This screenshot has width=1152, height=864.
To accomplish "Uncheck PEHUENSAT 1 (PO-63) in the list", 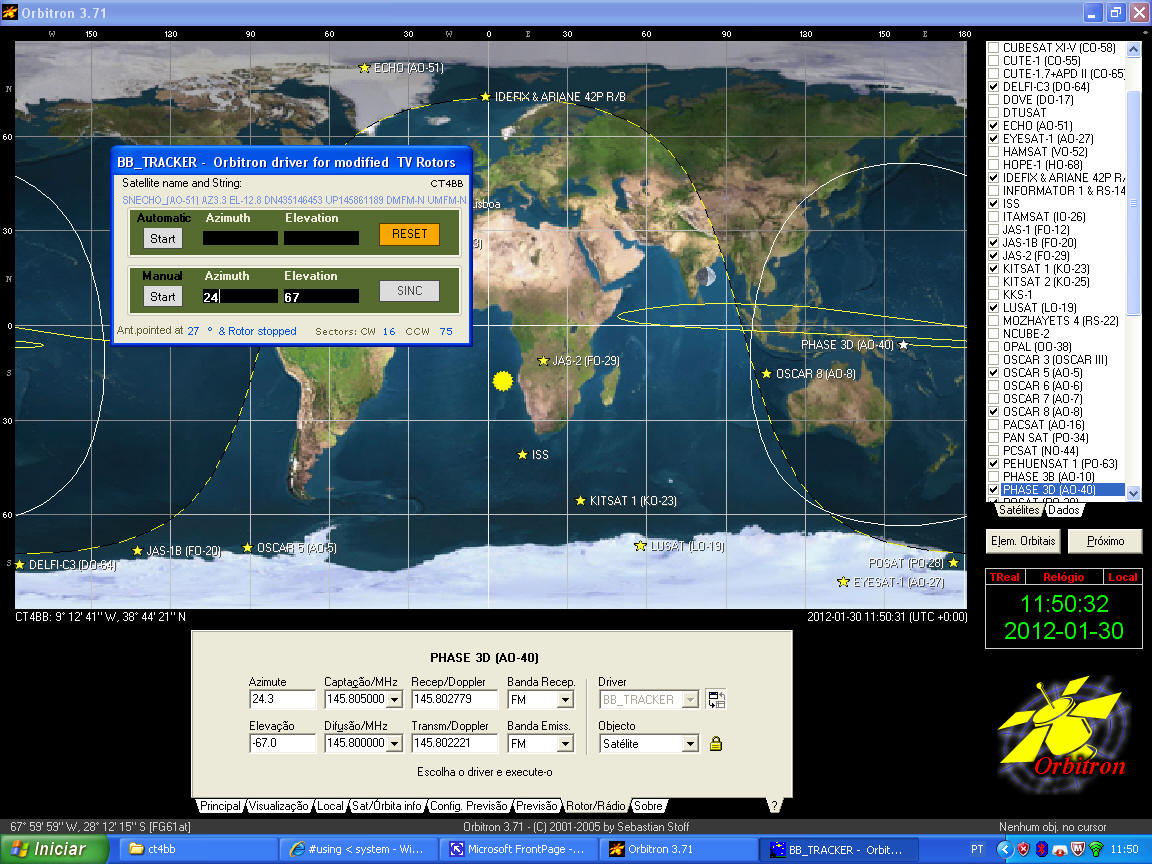I will point(993,464).
